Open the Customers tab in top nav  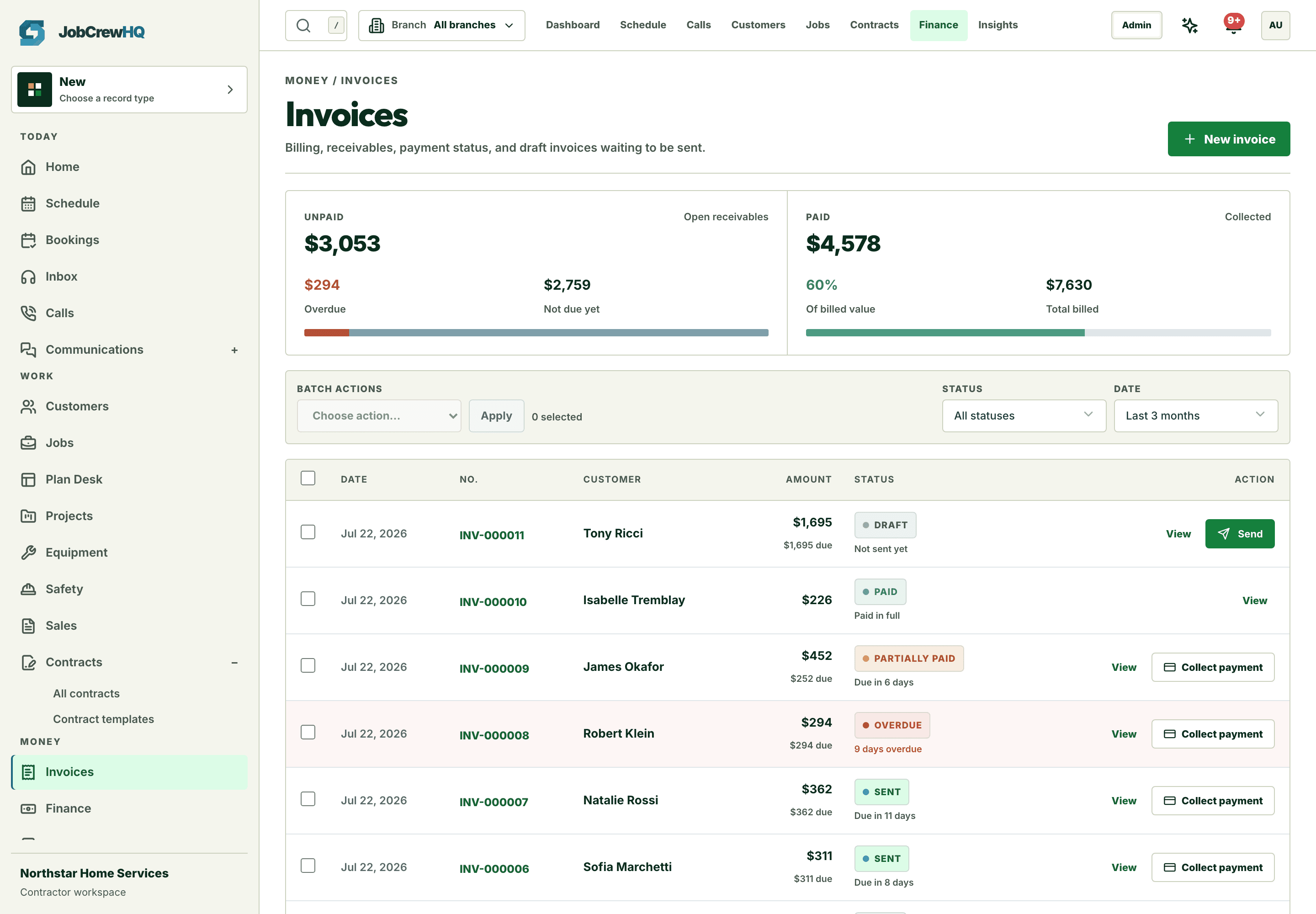click(x=758, y=25)
